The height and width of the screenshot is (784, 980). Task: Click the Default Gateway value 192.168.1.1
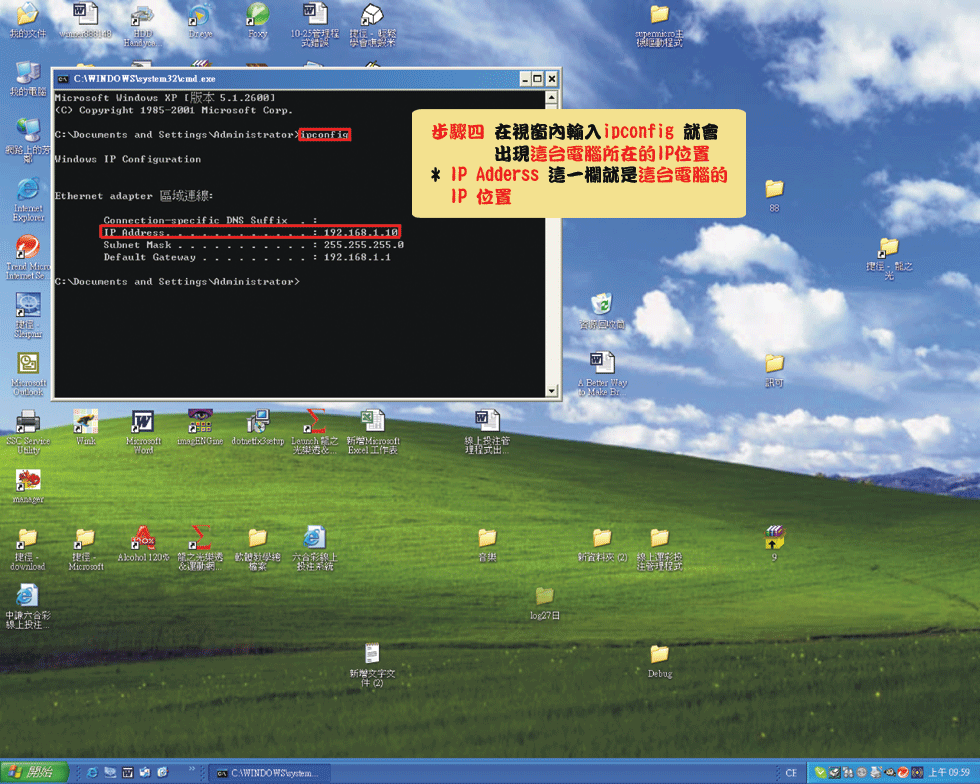(x=357, y=257)
